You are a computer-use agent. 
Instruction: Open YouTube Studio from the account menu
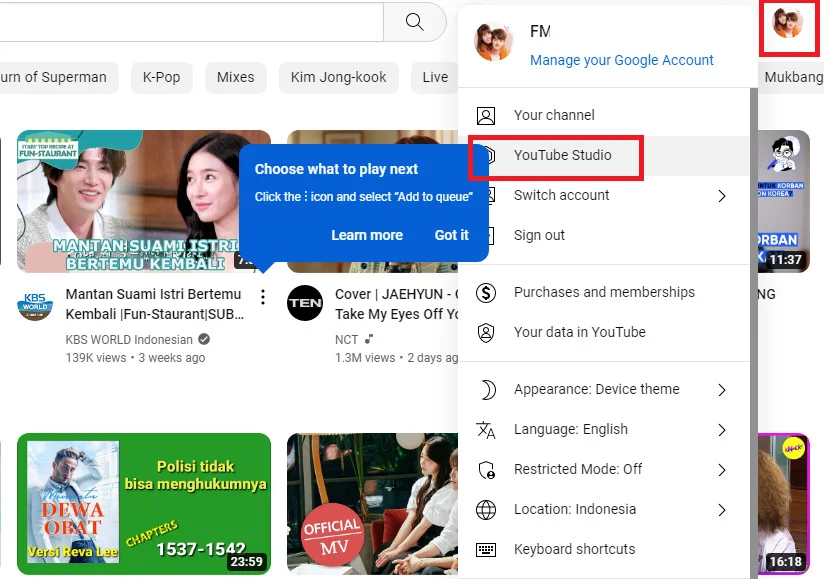[604, 156]
